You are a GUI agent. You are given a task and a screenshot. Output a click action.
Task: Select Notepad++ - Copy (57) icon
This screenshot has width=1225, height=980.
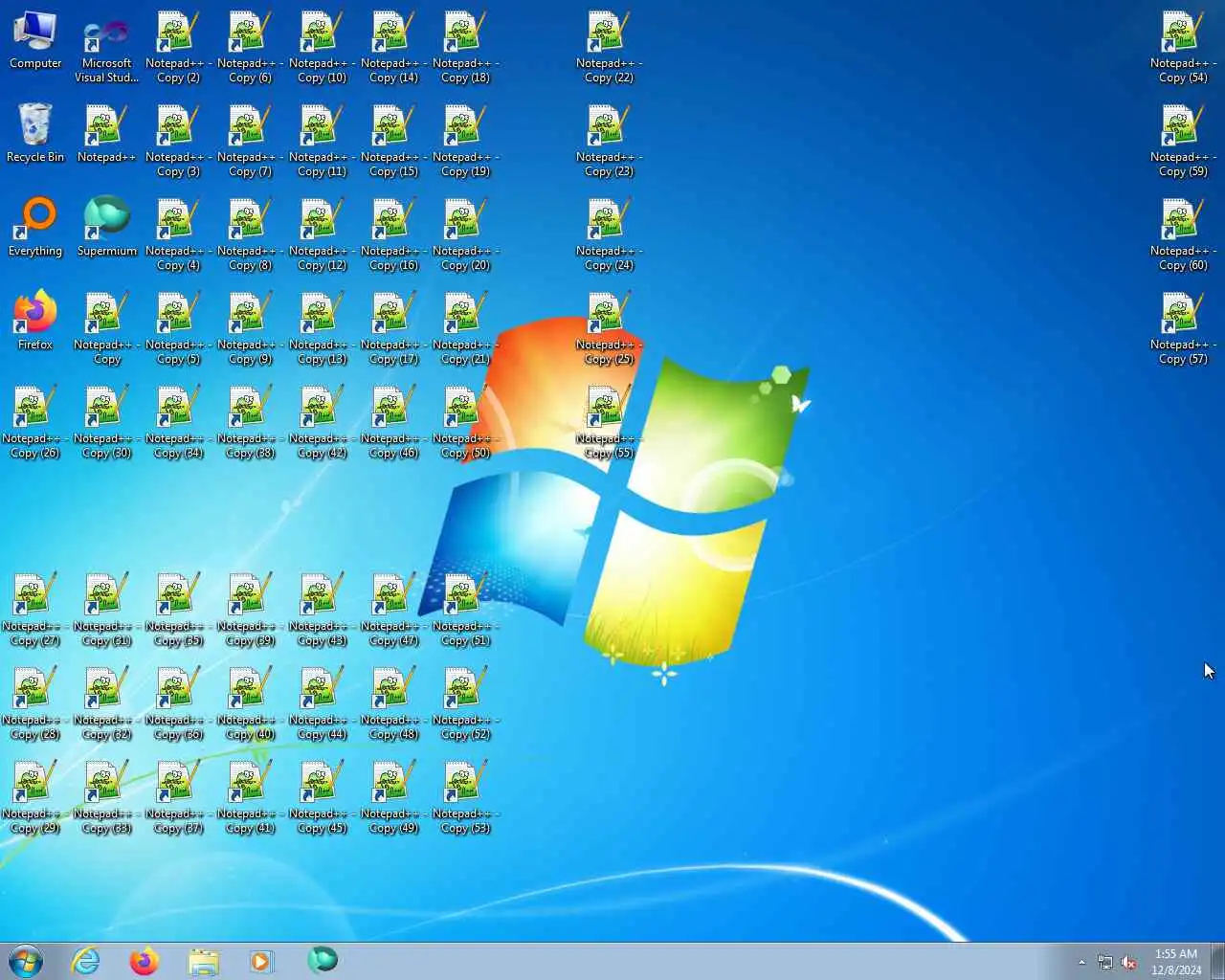click(1184, 328)
